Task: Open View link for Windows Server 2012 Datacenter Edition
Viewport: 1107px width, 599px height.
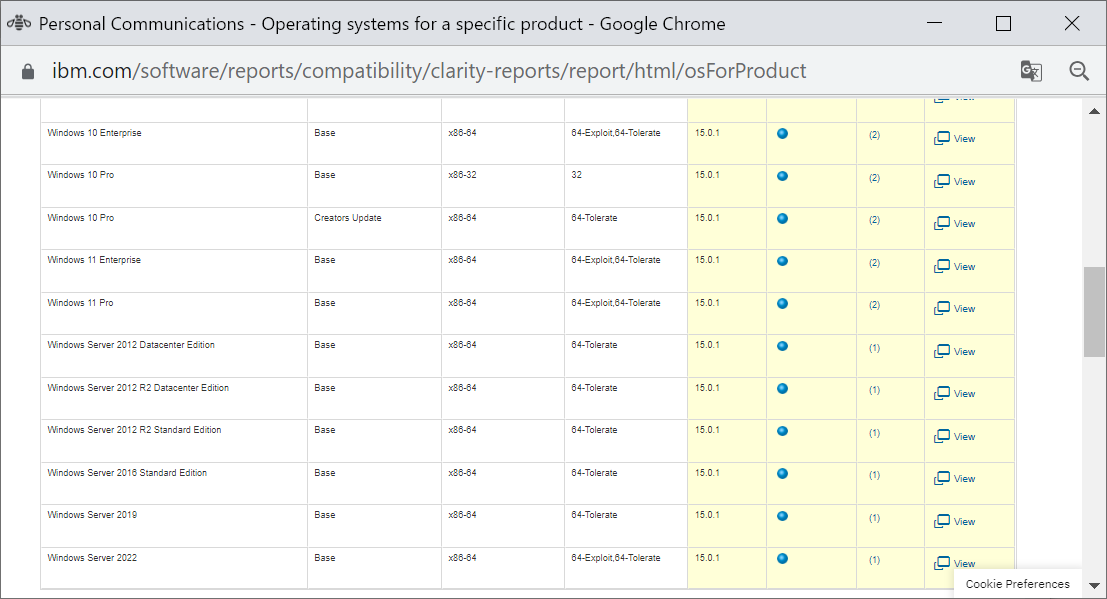Action: (x=955, y=351)
